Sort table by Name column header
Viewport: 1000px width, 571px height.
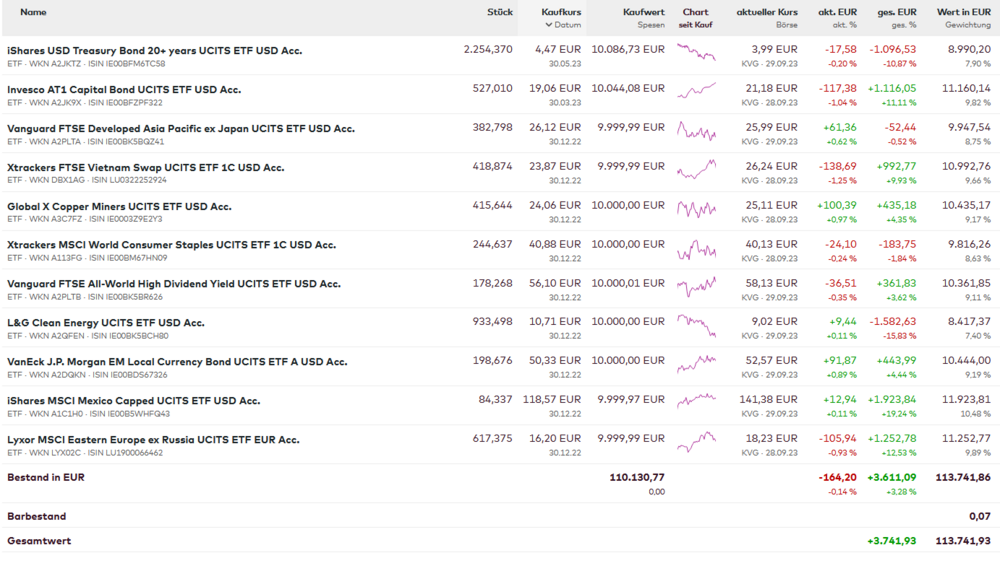click(33, 12)
